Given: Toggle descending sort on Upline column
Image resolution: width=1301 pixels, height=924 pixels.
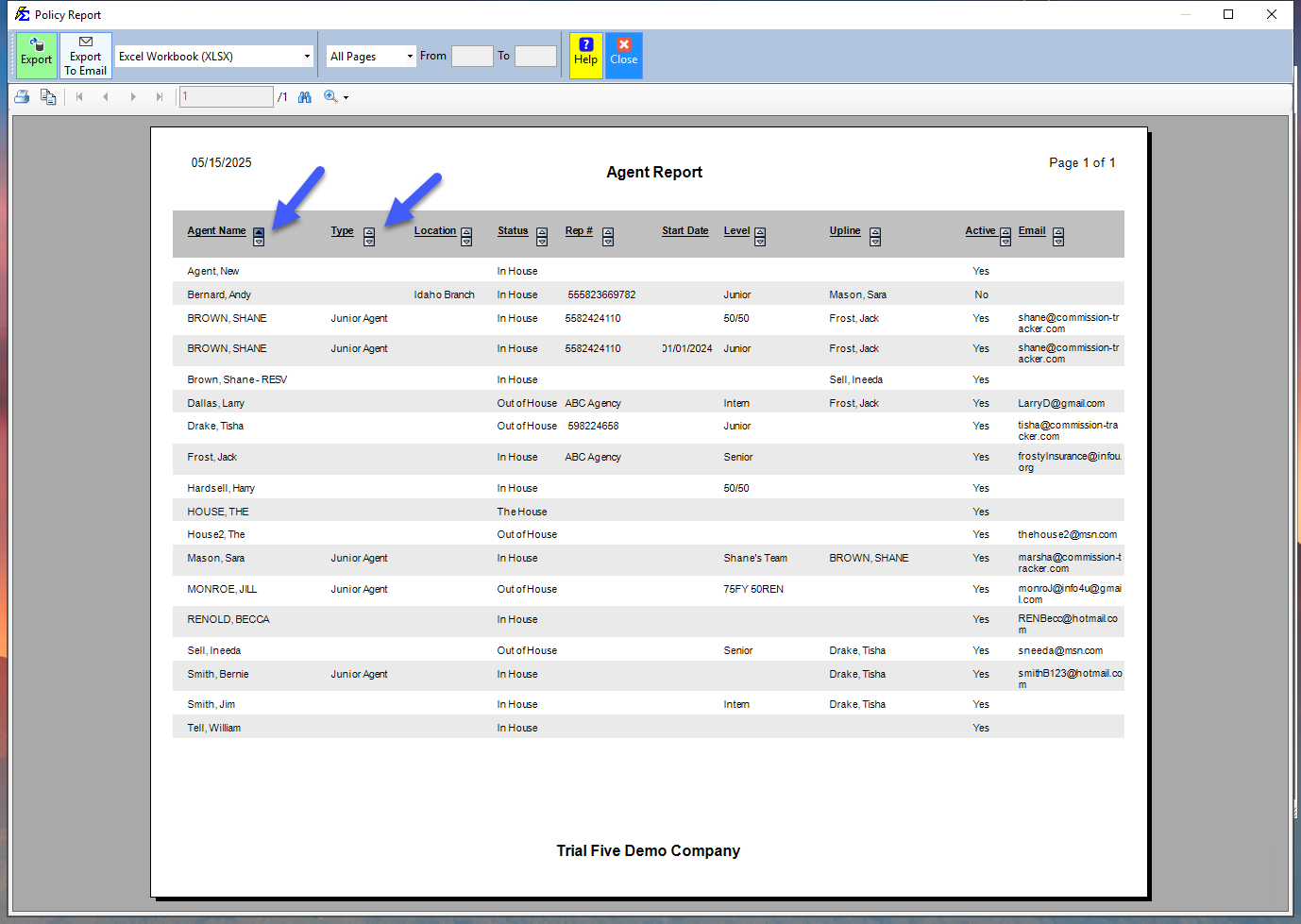Looking at the screenshot, I should coord(875,242).
